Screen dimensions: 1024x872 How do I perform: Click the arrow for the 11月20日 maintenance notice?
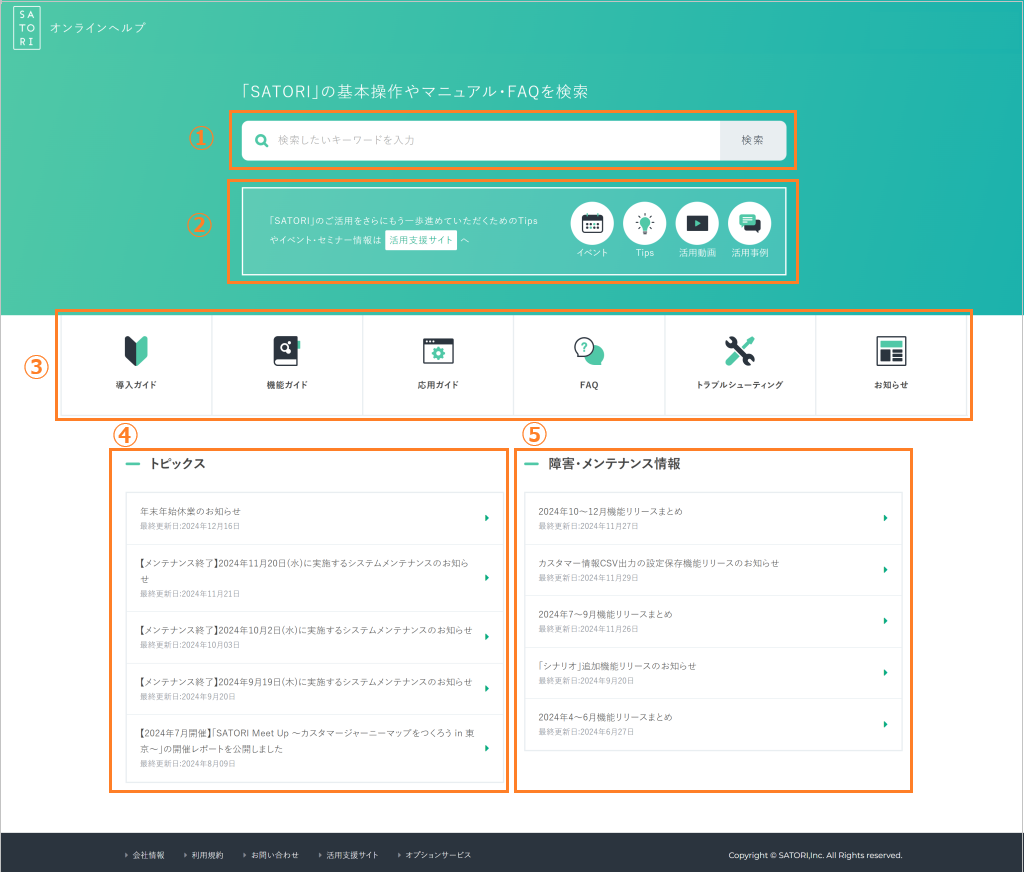click(487, 577)
